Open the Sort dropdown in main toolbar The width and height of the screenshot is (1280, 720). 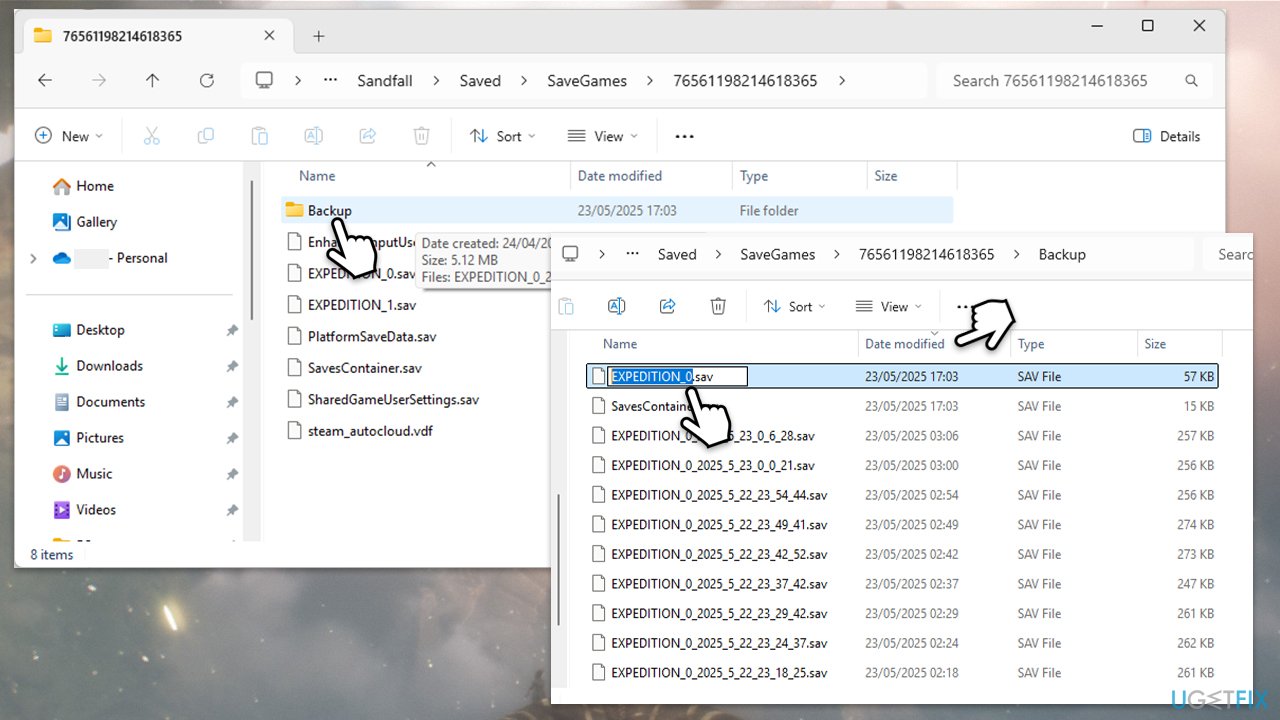pyautogui.click(x=502, y=136)
